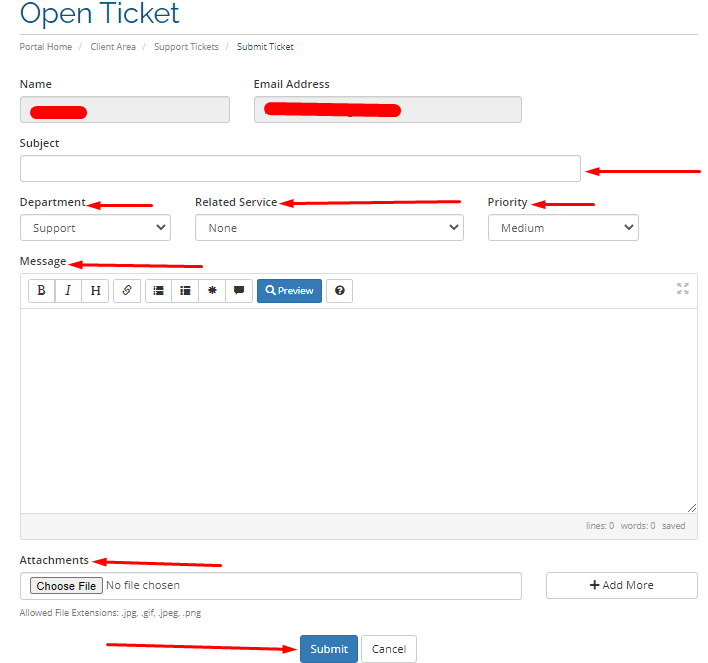Image resolution: width=708 pixels, height=663 pixels.
Task: Open the Related Service dropdown showing None
Action: pos(329,228)
